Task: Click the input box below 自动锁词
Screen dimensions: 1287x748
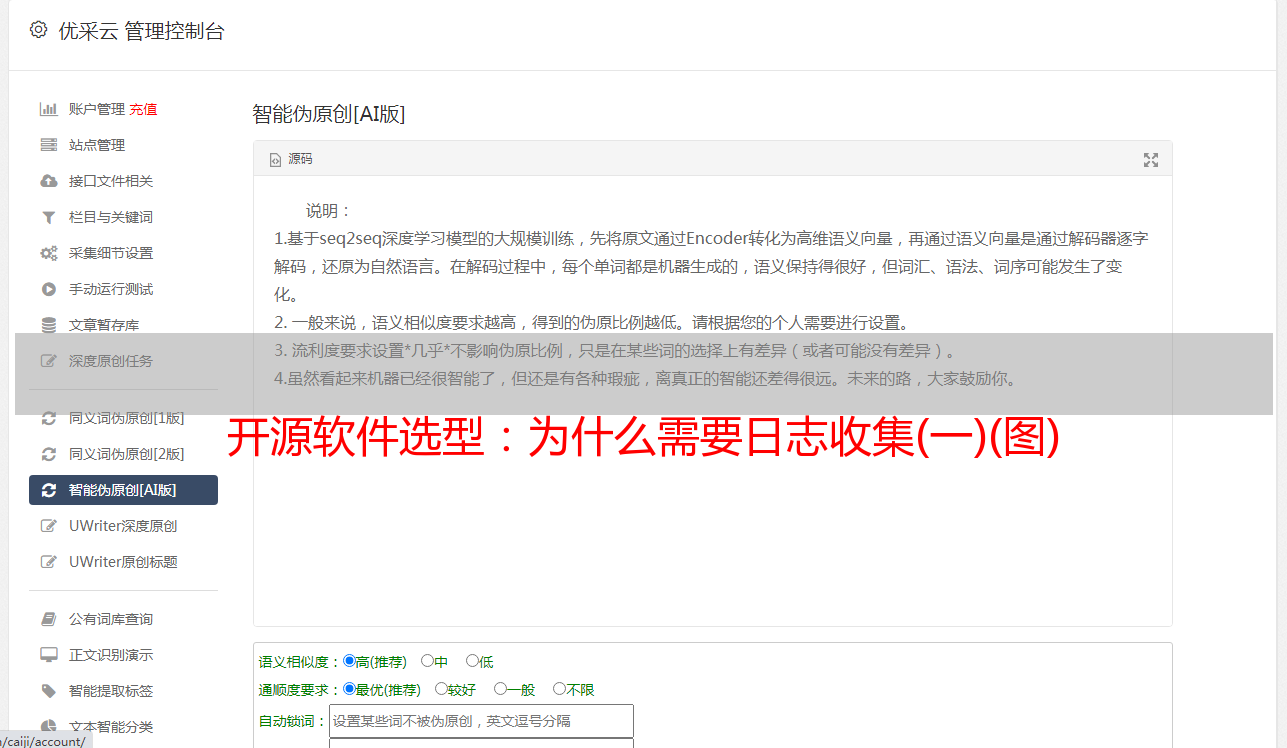Action: 481,744
